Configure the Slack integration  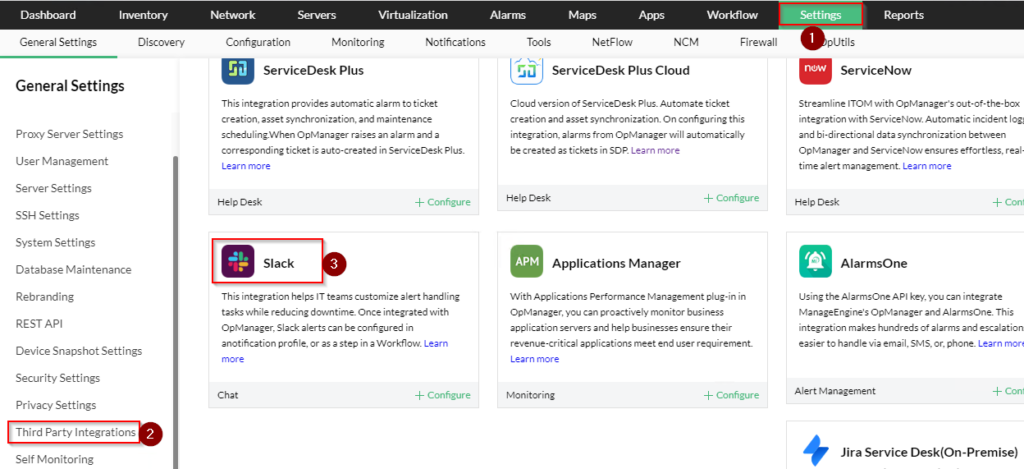pyautogui.click(x=443, y=395)
